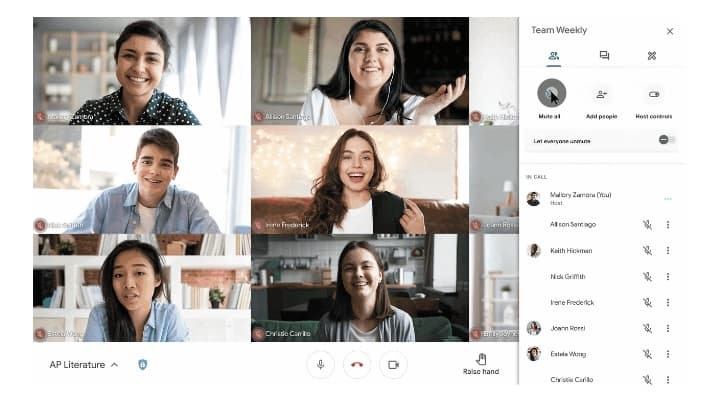720x402 pixels.
Task: Mute Nick Griffith's microphone
Action: pos(647,277)
